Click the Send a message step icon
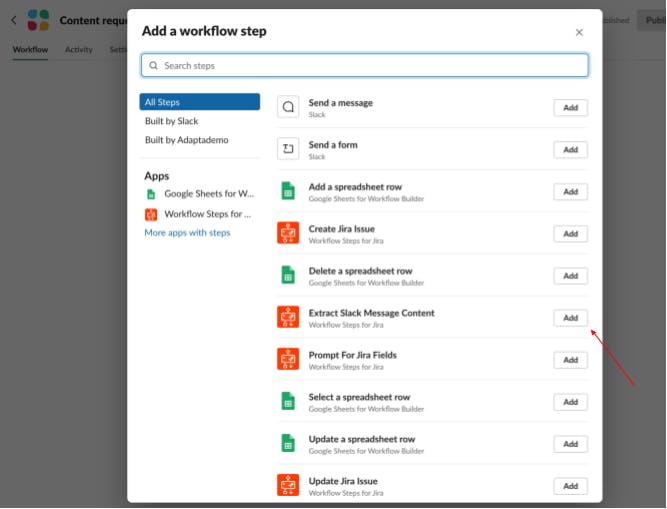Image resolution: width=667 pixels, height=509 pixels. pyautogui.click(x=288, y=107)
